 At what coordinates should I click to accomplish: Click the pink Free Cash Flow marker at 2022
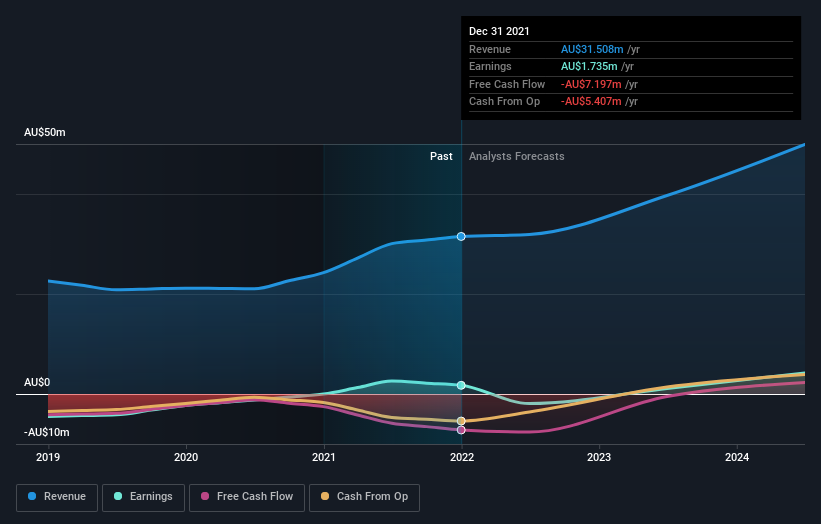click(461, 430)
